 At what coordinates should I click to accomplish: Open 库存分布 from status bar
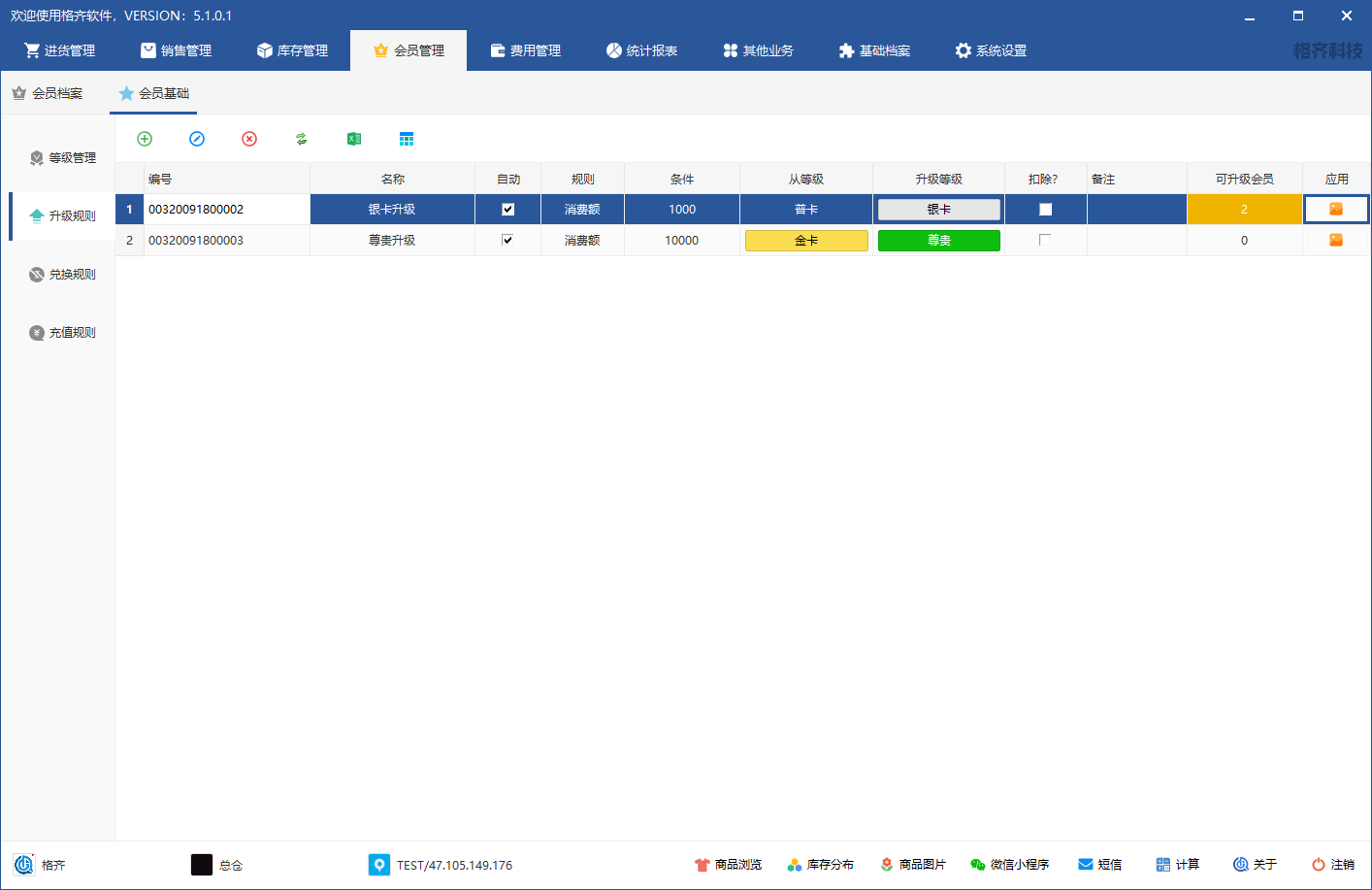[821, 865]
